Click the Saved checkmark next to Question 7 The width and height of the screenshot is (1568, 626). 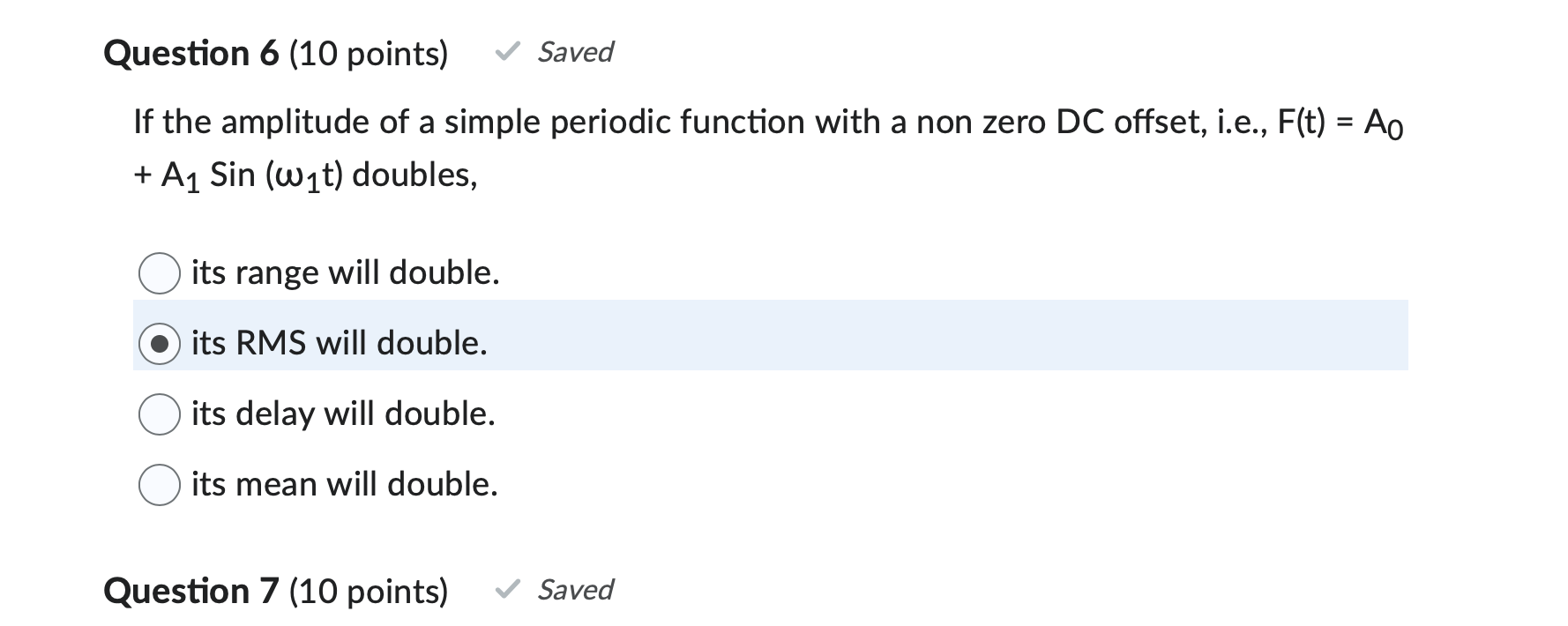(506, 591)
